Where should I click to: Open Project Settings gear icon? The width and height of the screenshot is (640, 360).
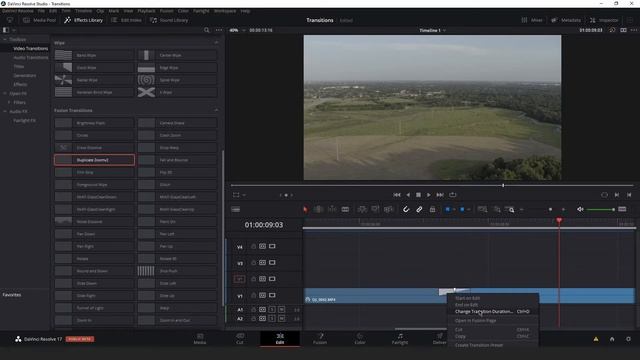tap(628, 339)
